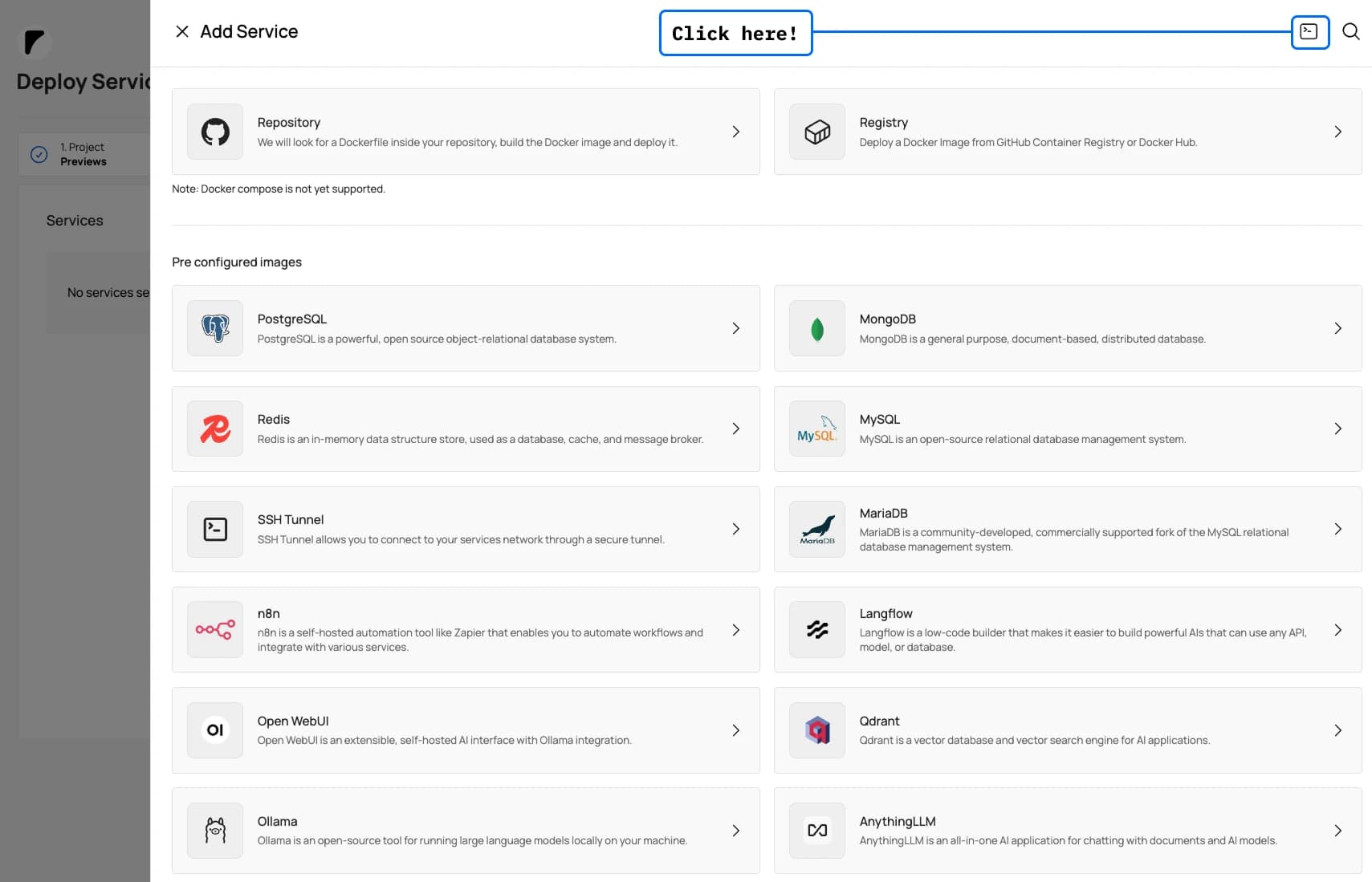Click the Deploy Service page heading
Screen dimensions: 1372x882
pyautogui.click(x=83, y=82)
